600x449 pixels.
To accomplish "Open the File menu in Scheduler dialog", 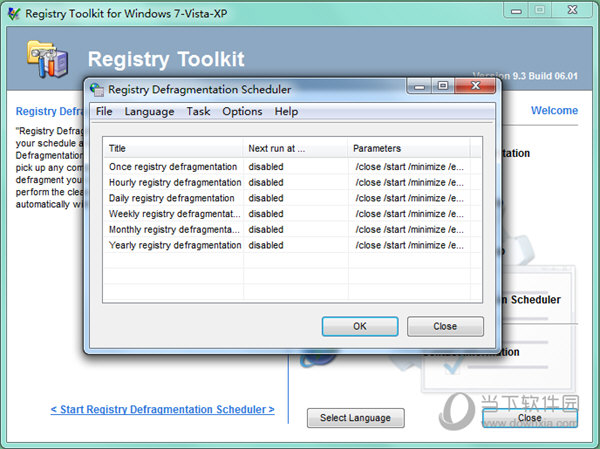I will [104, 111].
